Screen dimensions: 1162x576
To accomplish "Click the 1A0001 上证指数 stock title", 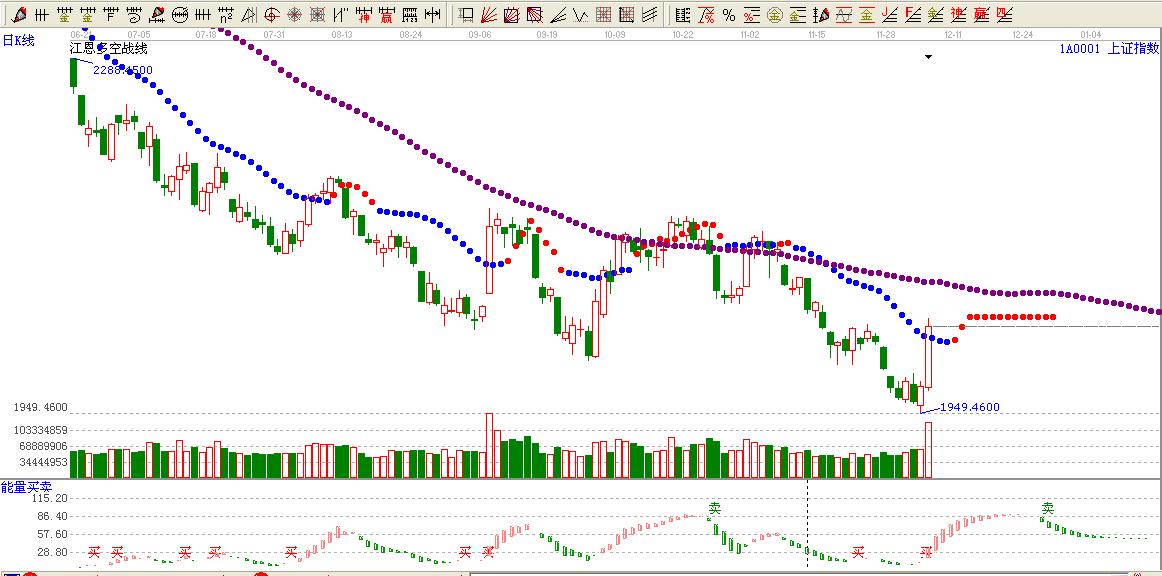I will click(x=1108, y=48).
